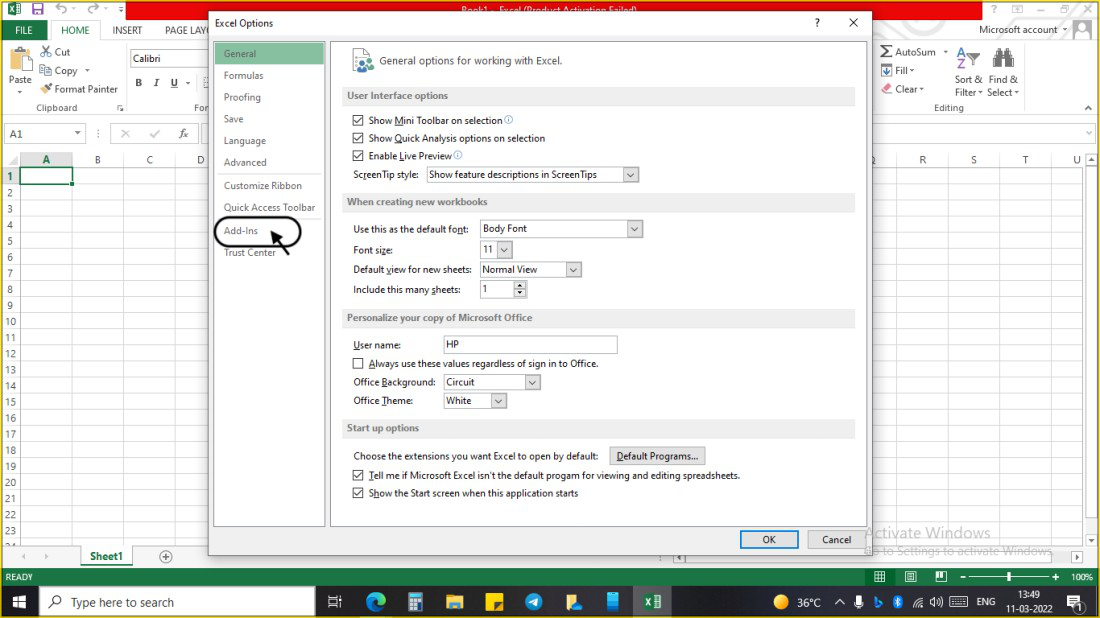1100x618 pixels.
Task: Toggle Bold formatting in ribbon
Action: pyautogui.click(x=139, y=83)
